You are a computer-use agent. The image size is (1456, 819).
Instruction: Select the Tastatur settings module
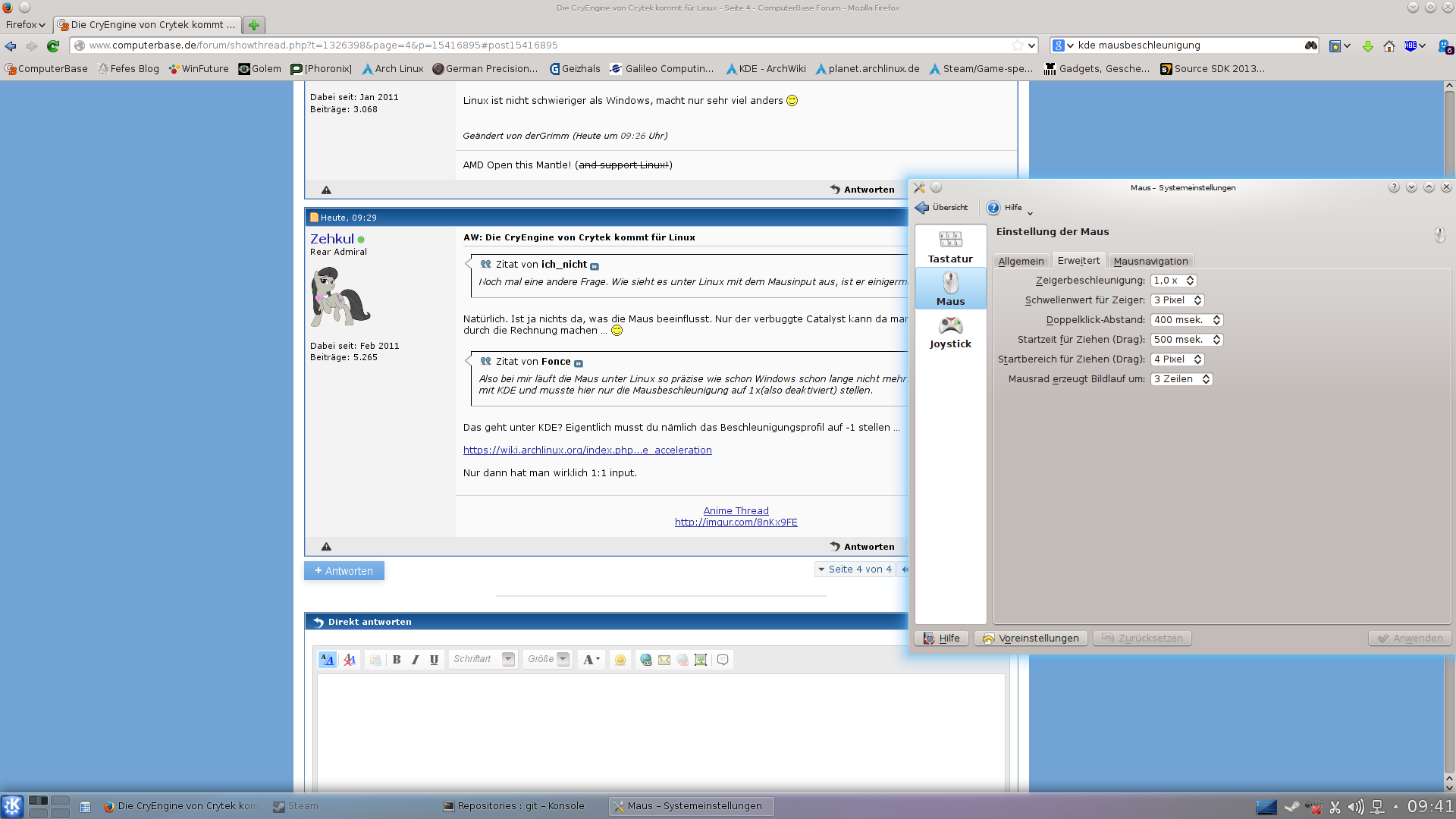(950, 247)
